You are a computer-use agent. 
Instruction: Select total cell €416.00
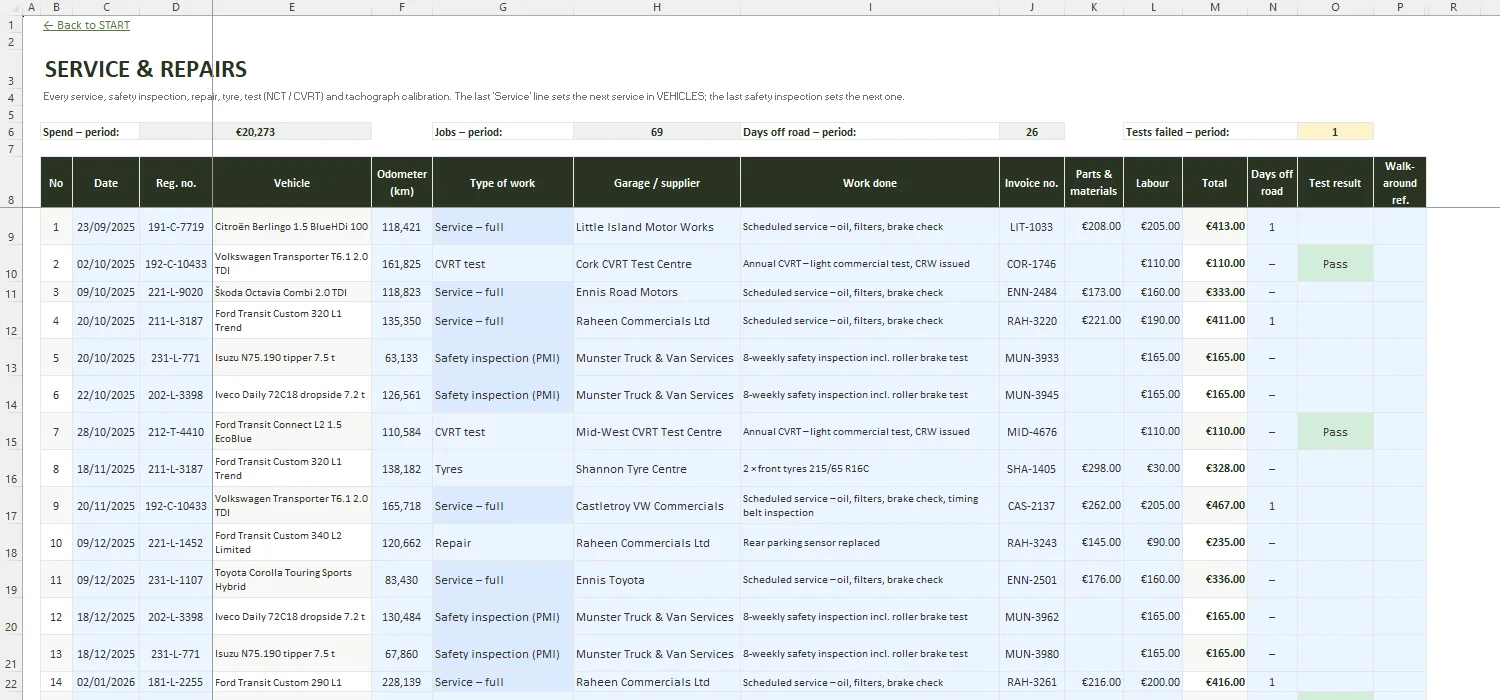(1215, 682)
